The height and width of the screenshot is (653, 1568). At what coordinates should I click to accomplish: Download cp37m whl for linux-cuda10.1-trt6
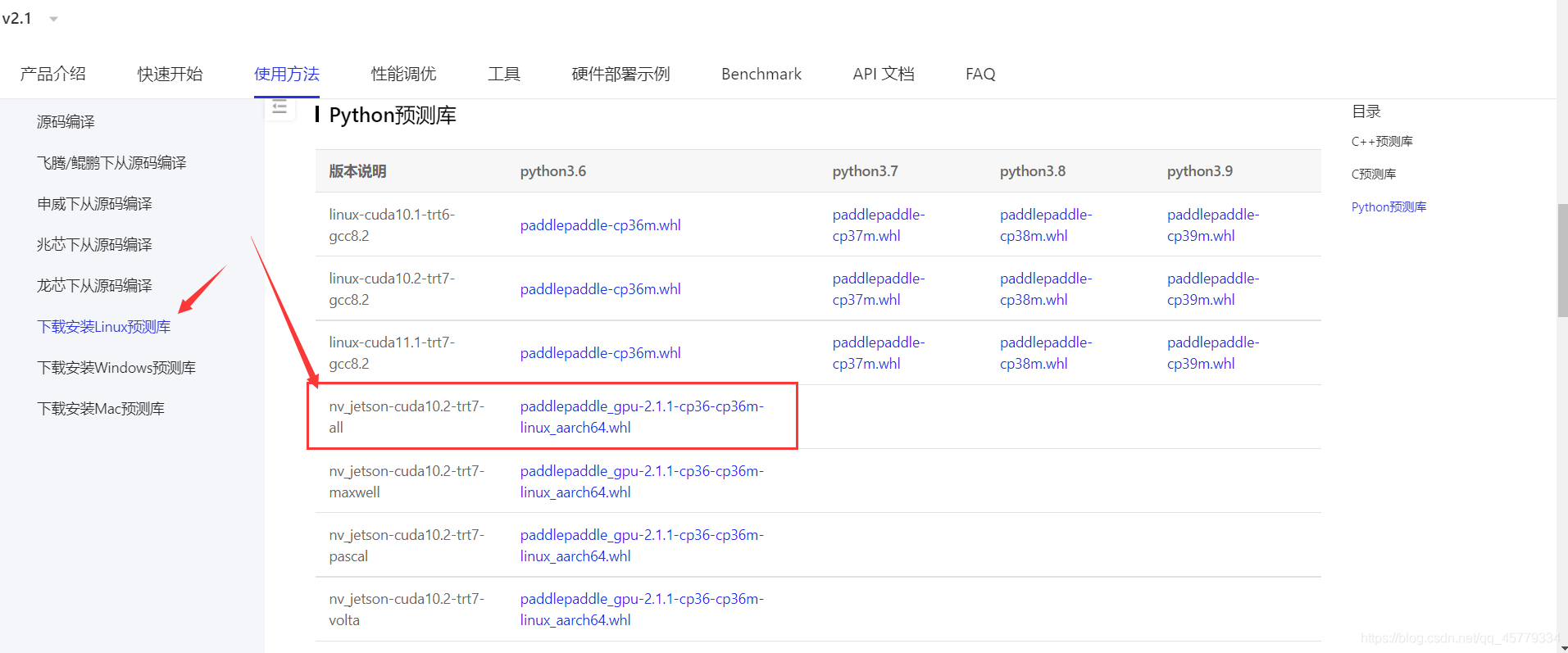click(x=879, y=225)
